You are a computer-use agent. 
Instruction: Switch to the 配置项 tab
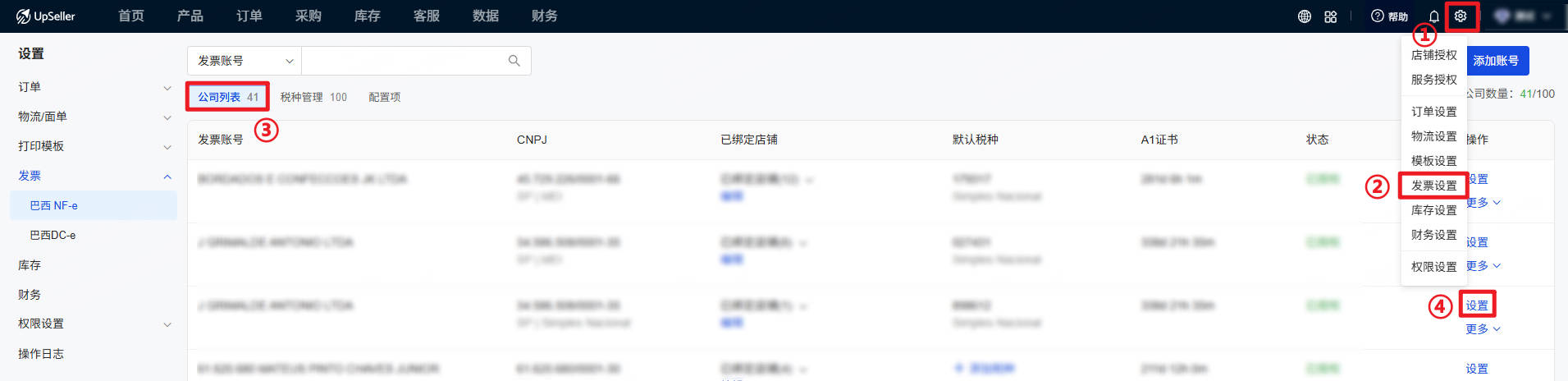[x=385, y=97]
